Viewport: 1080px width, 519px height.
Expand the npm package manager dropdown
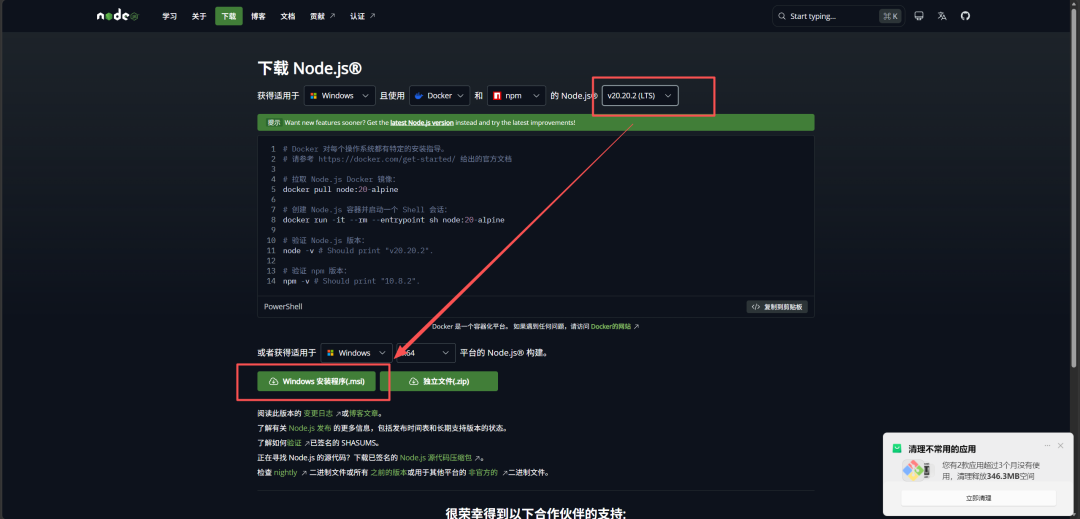tap(517, 96)
